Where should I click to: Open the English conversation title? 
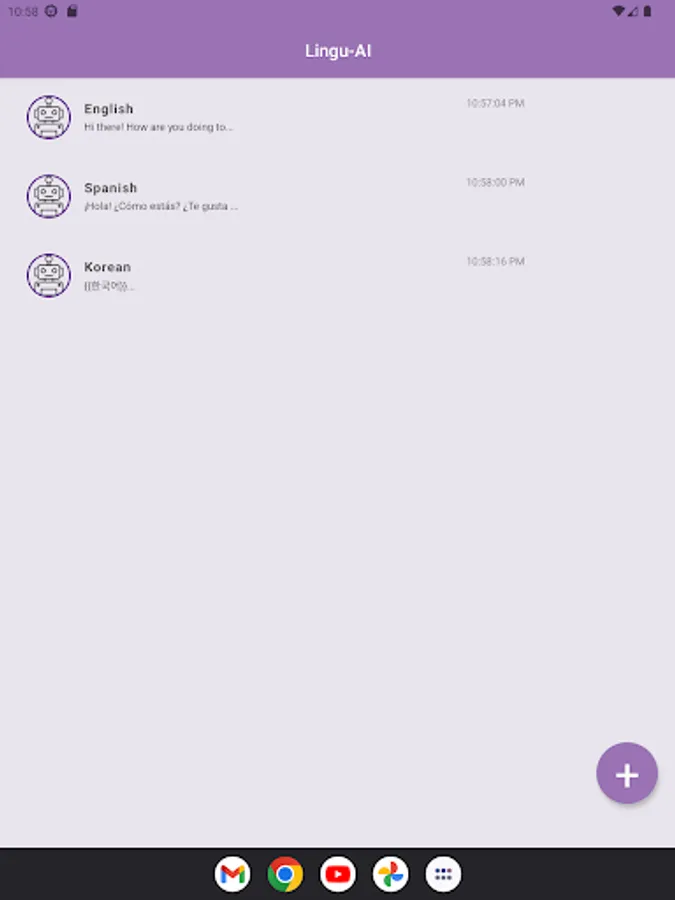(x=108, y=109)
